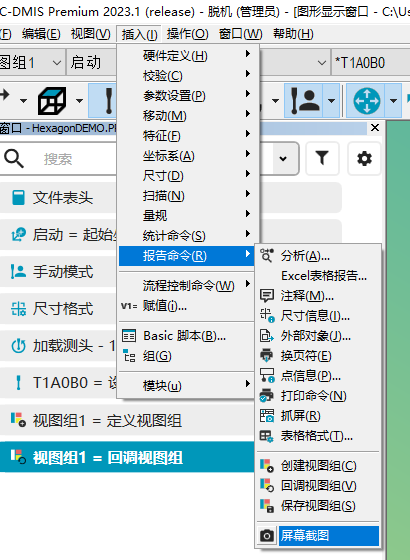Viewport: 410px width, 560px height.
Task: Open dropdown arrow beside manual mode icon
Action: point(331,101)
